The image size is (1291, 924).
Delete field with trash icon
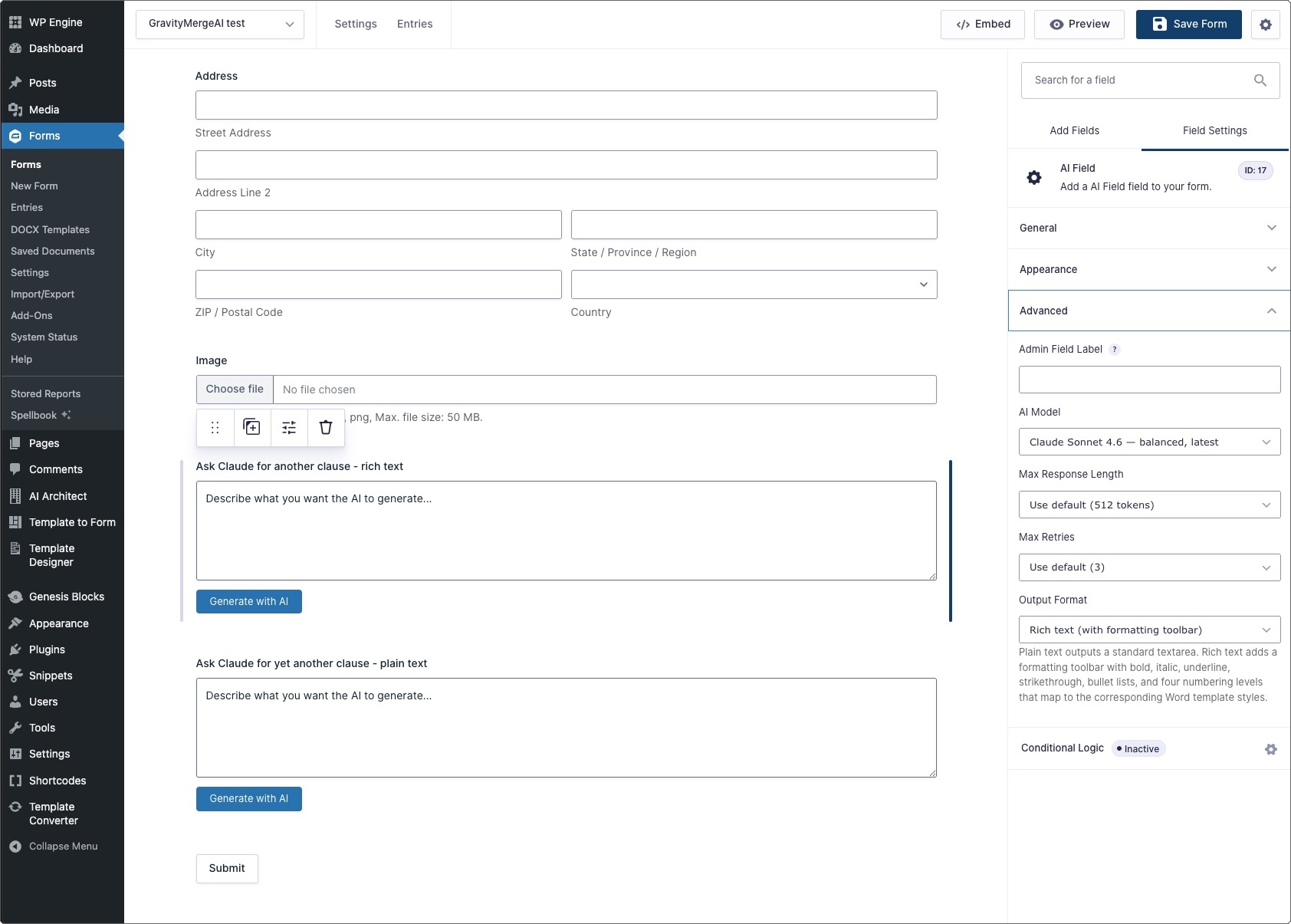(326, 427)
